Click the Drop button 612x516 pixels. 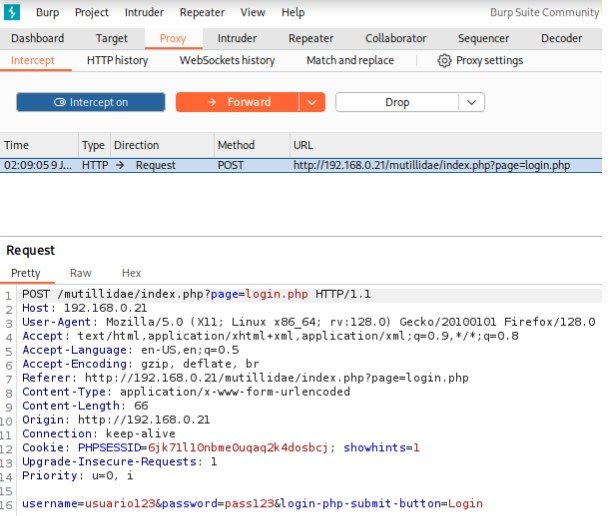point(397,102)
